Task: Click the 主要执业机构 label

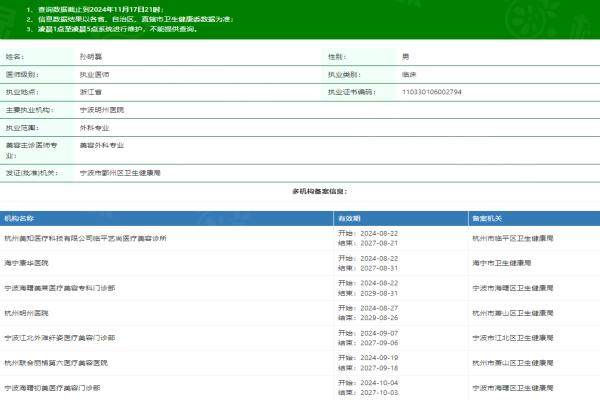Action: coord(29,110)
